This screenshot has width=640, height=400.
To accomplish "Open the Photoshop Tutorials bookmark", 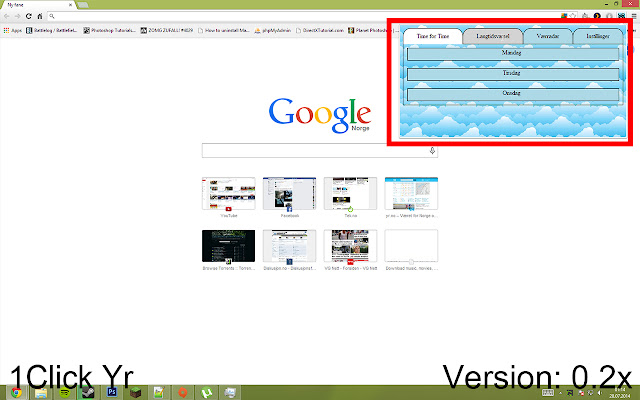I will [109, 30].
